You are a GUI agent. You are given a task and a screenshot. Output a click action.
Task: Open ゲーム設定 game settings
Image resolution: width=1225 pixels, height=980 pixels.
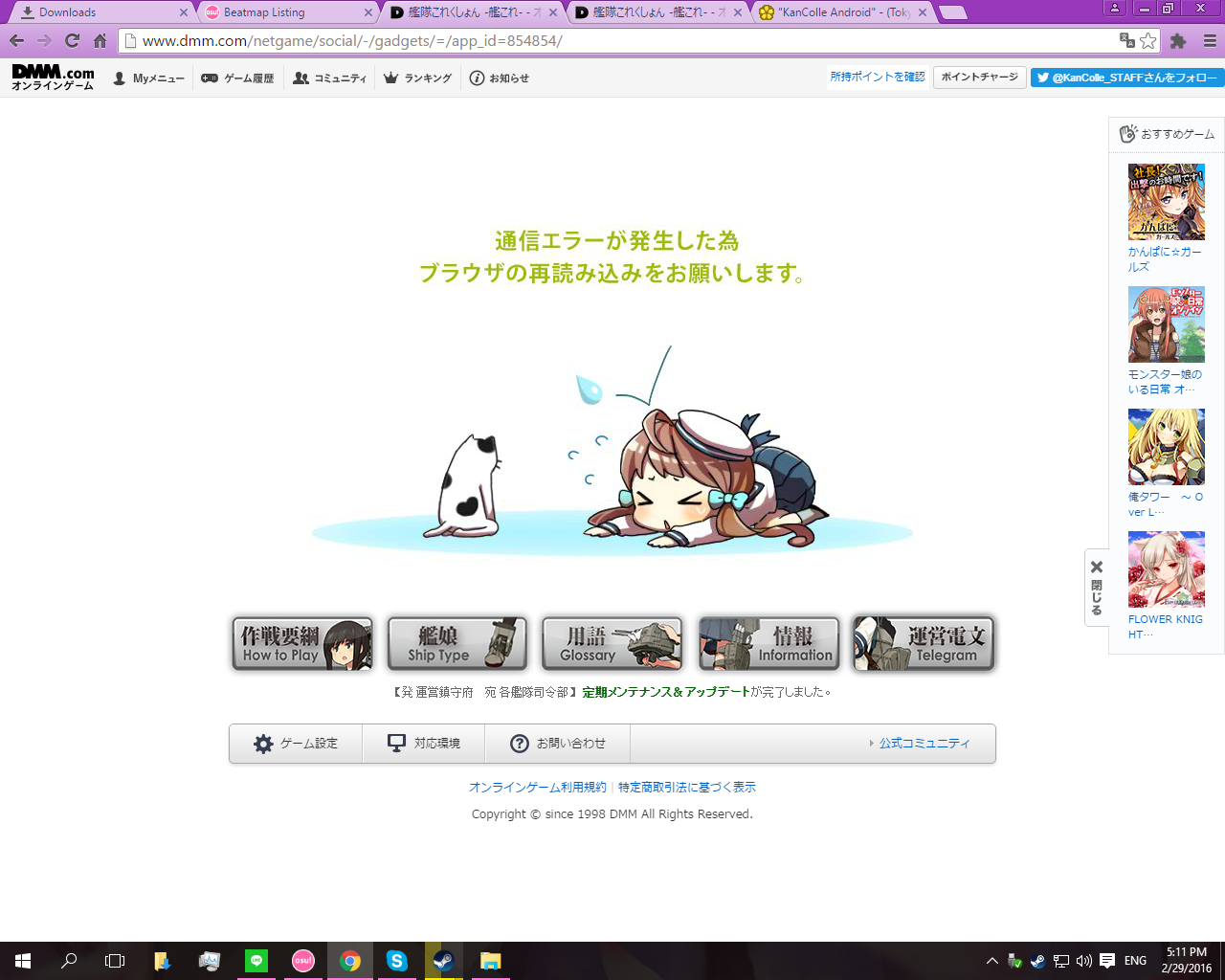tap(296, 744)
